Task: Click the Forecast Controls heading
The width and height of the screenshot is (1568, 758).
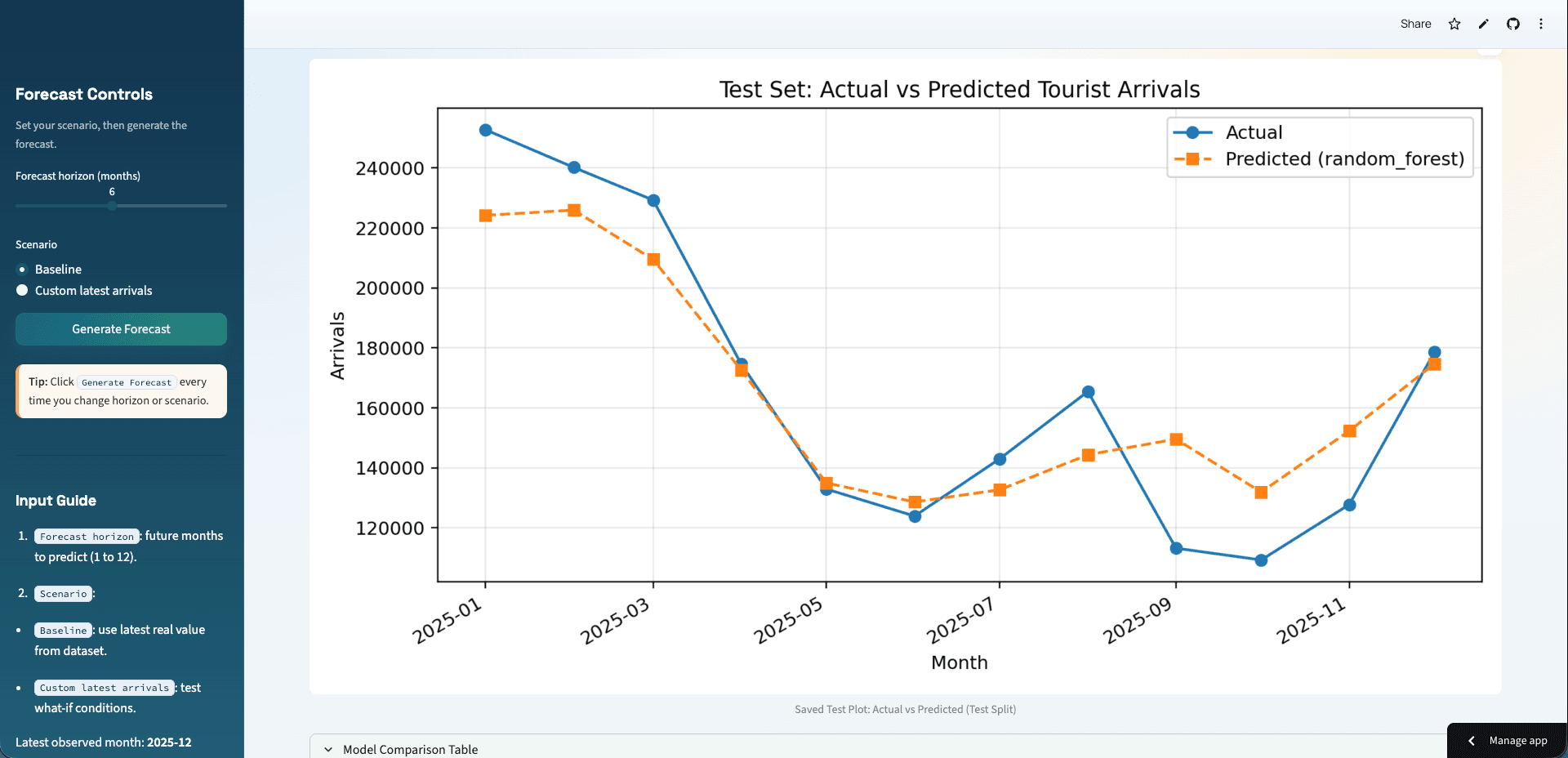Action: (x=84, y=94)
